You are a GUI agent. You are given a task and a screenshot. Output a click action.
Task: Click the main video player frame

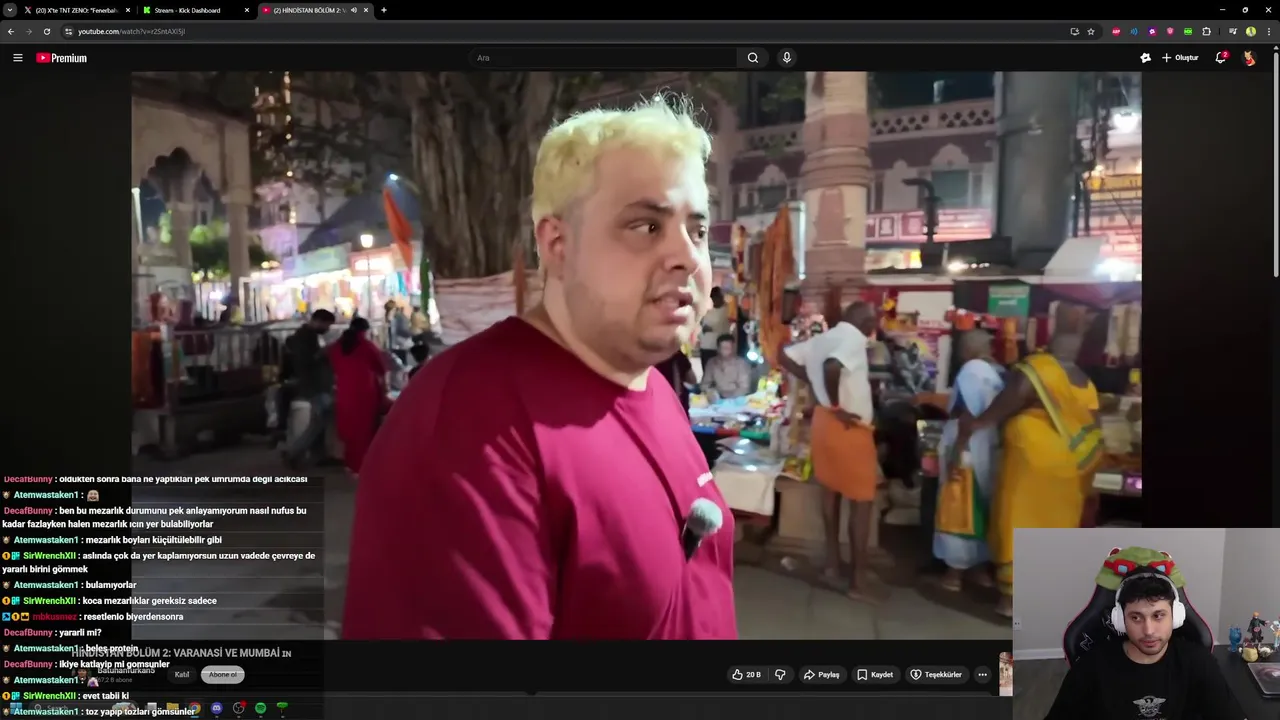click(636, 355)
